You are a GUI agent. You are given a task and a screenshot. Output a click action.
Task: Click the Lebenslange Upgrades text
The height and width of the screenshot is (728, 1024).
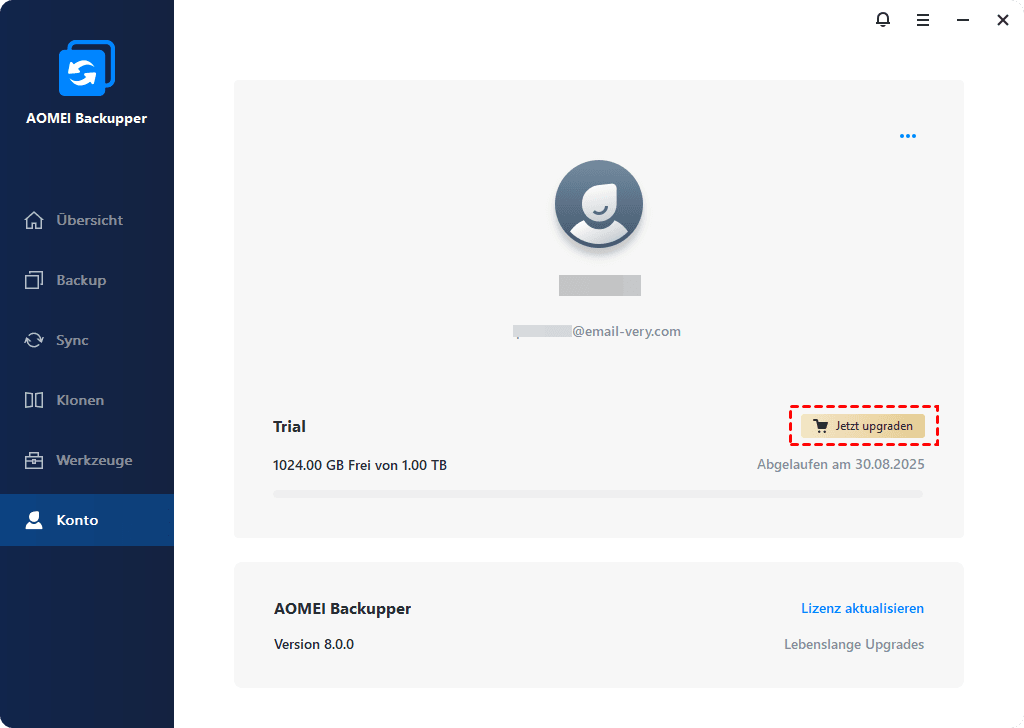854,644
